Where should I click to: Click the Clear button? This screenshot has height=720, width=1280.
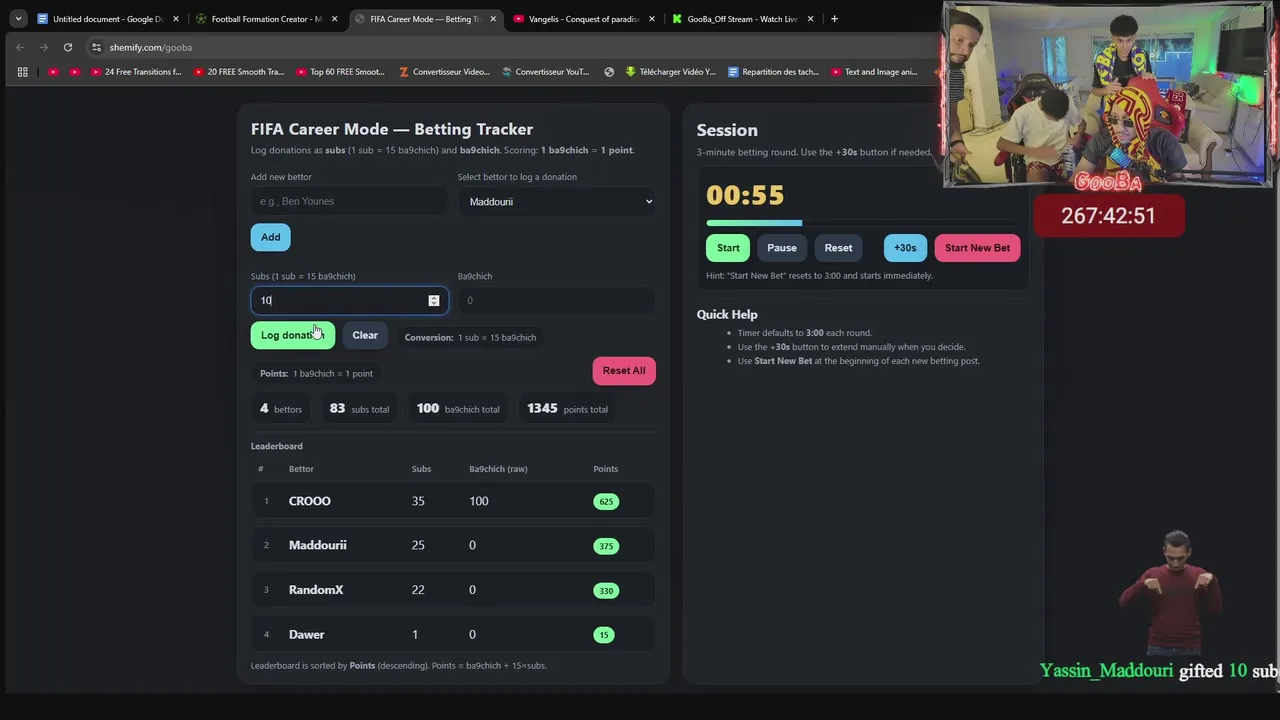pos(365,335)
